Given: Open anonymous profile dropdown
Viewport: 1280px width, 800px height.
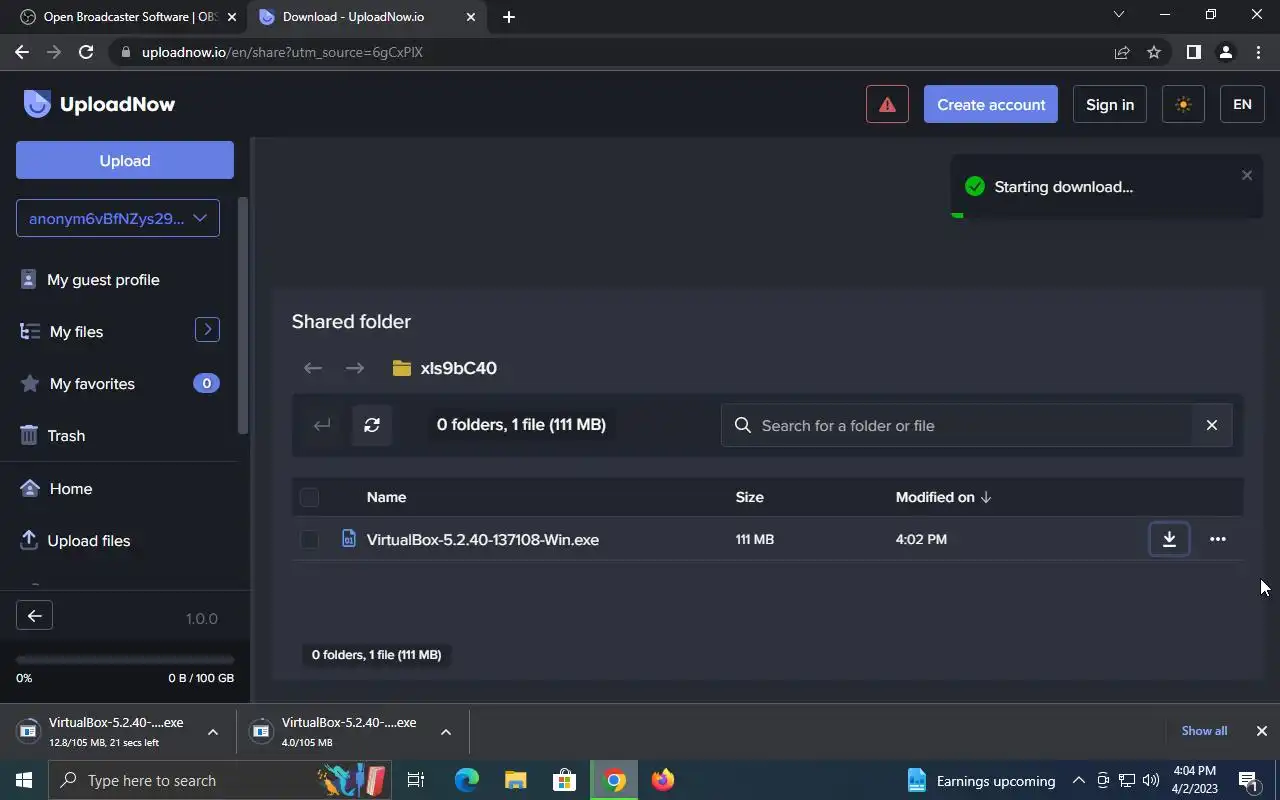Looking at the screenshot, I should point(118,218).
